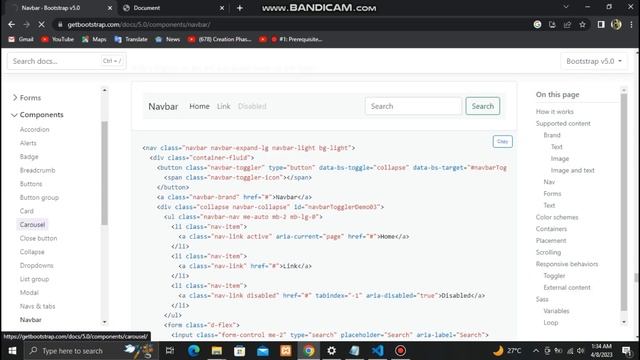Screen dimensions: 640x360
Task: Open Mail app from taskbar
Action: [262, 351]
